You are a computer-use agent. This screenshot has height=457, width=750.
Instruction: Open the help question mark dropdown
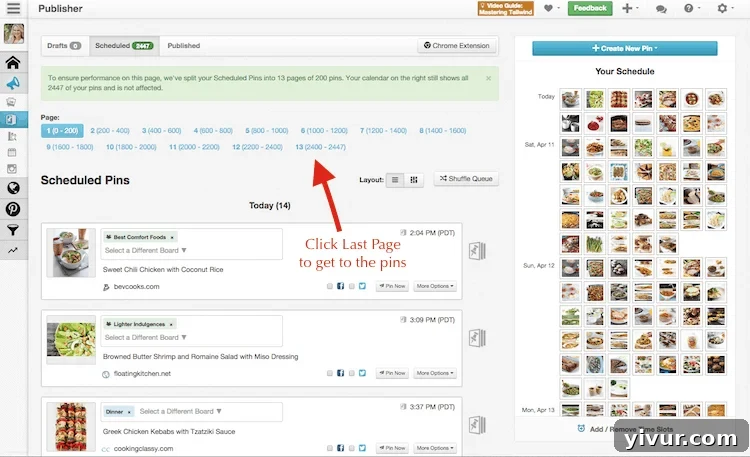pyautogui.click(x=692, y=8)
